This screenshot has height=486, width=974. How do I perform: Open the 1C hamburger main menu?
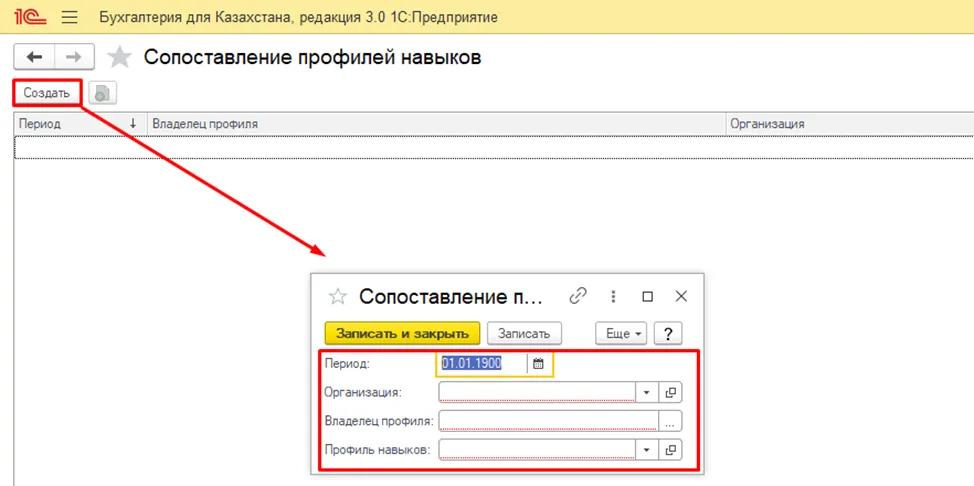pyautogui.click(x=70, y=17)
